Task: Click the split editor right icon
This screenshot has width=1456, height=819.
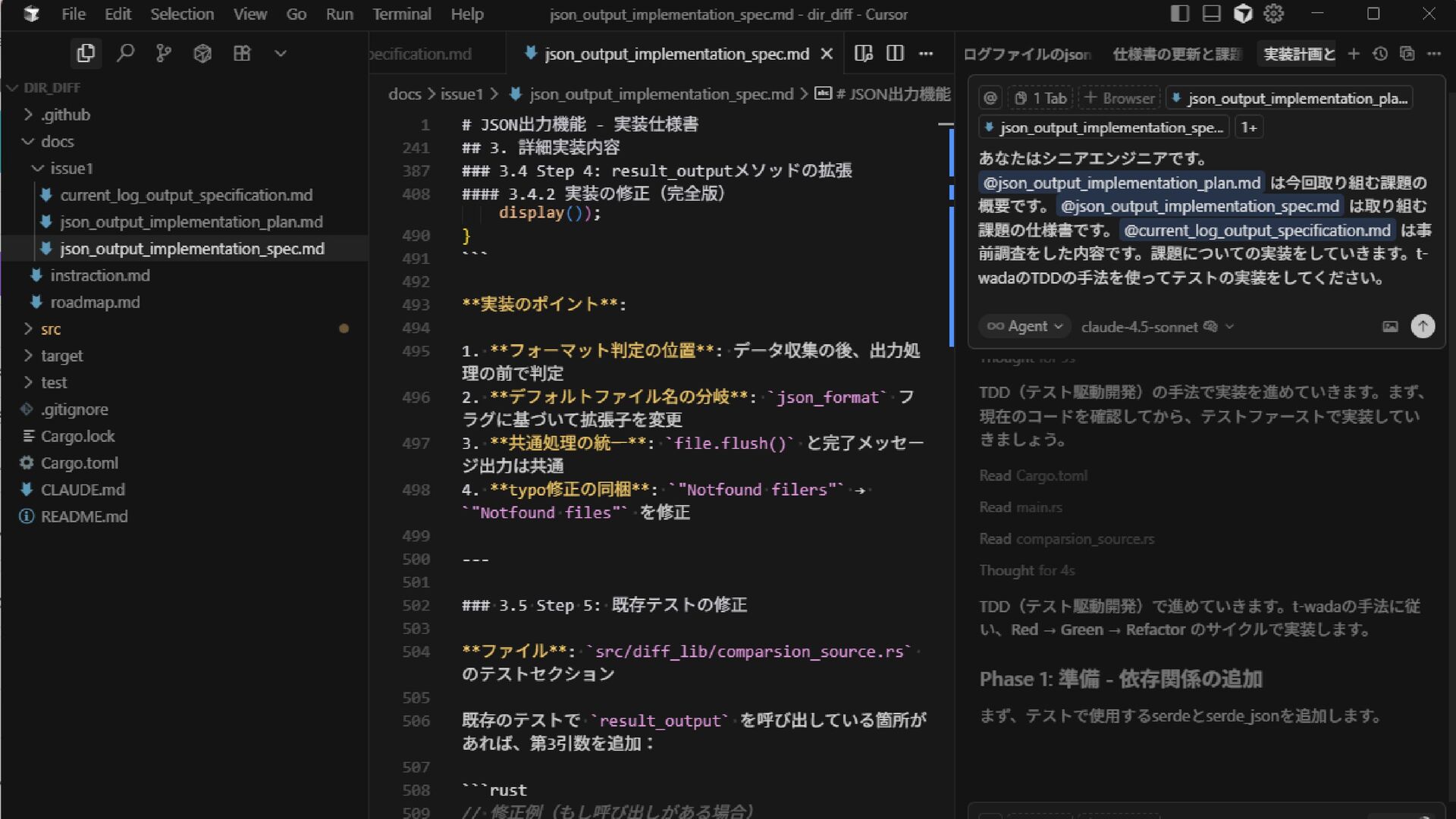Action: point(895,53)
